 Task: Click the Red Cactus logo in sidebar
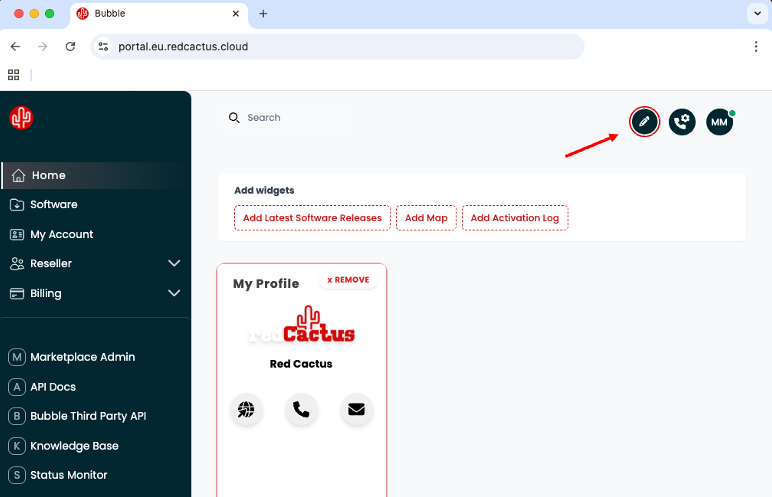[x=21, y=118]
